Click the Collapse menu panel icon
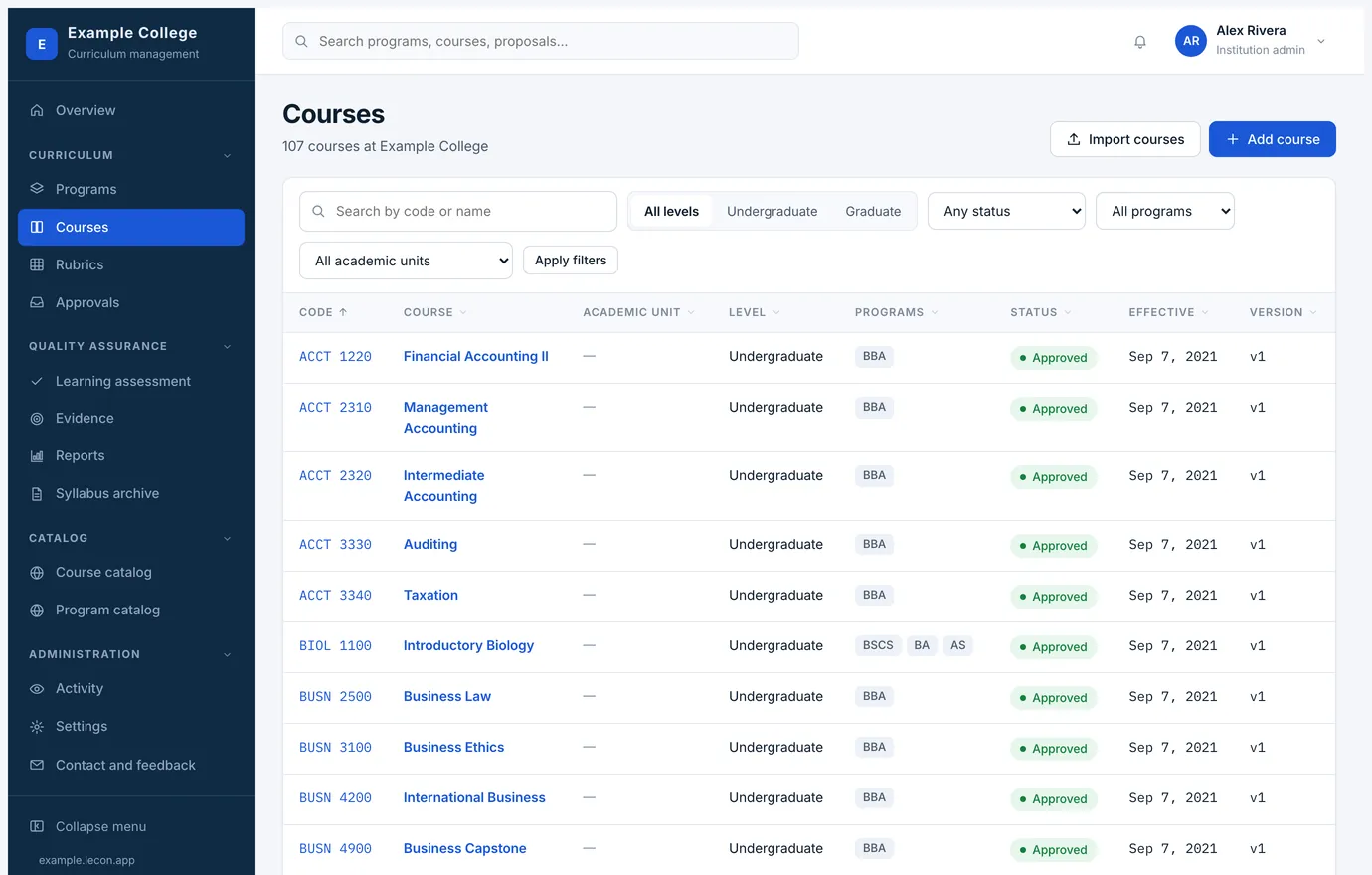 point(37,826)
